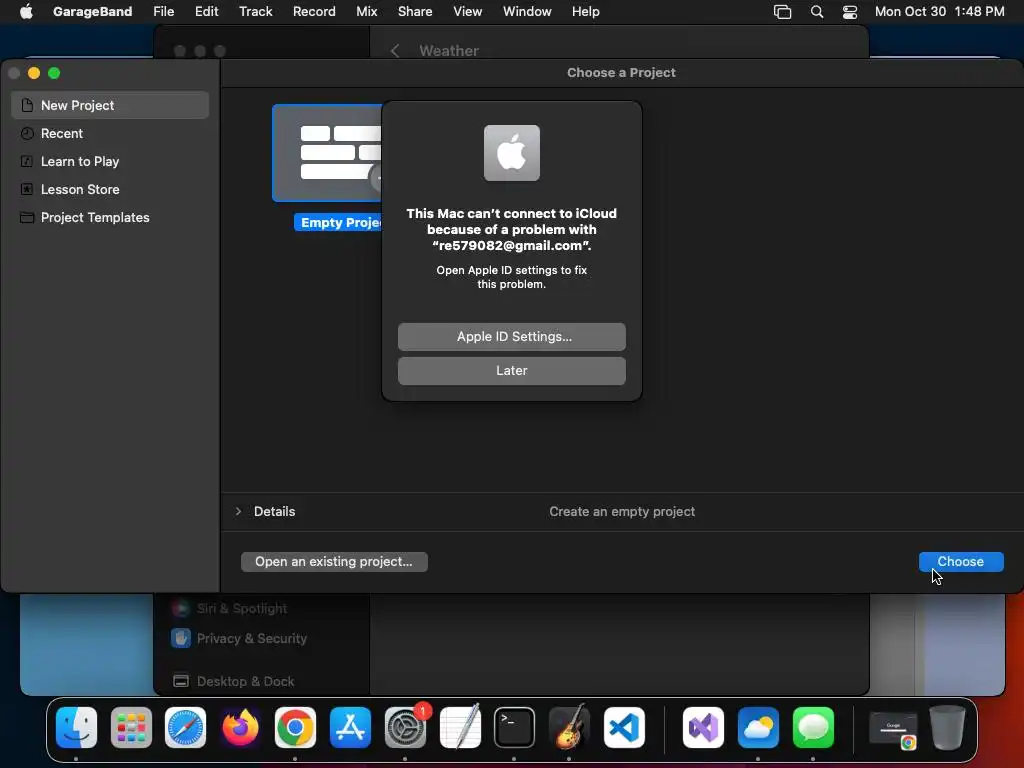The width and height of the screenshot is (1024, 768).
Task: Expand the Details disclosure chevron
Action: tap(238, 511)
